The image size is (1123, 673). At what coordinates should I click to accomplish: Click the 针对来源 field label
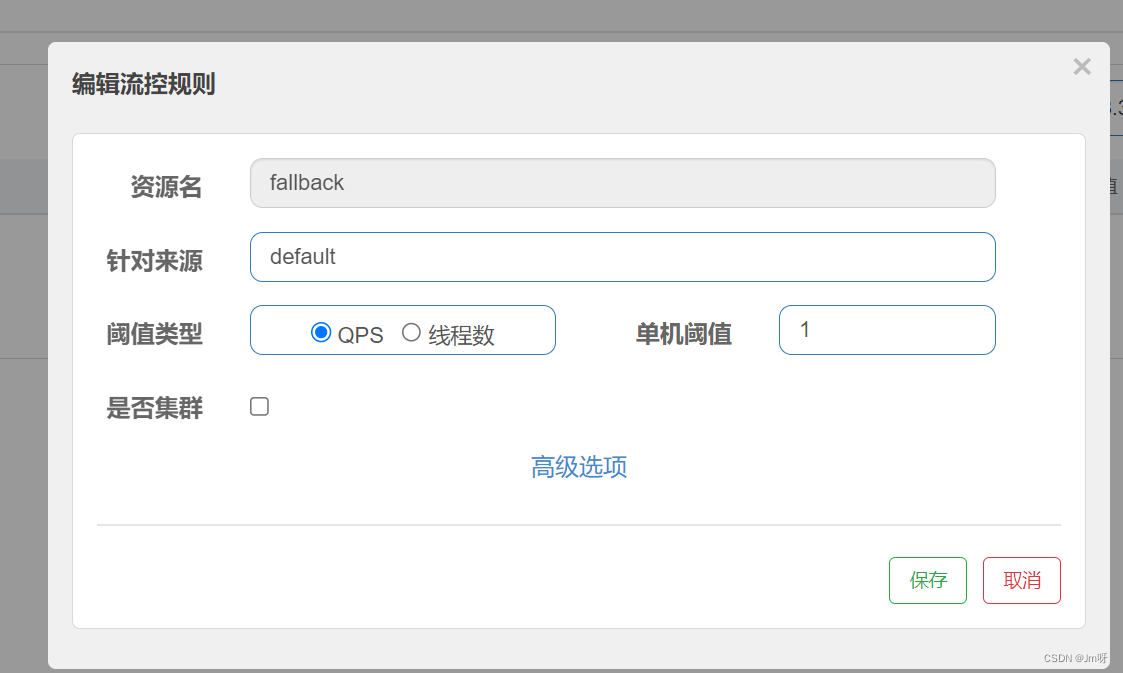[155, 261]
